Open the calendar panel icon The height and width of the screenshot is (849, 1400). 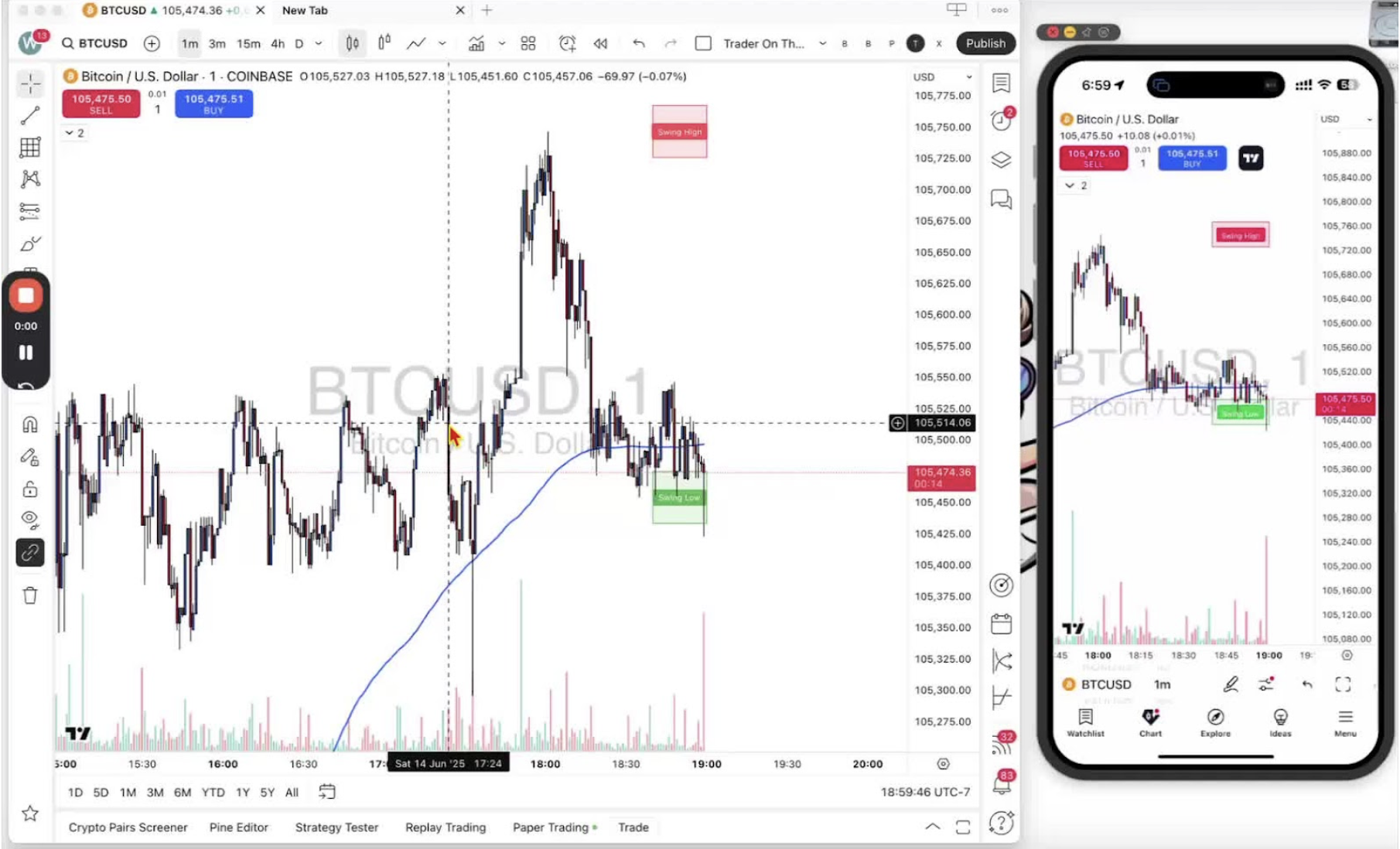[x=1002, y=624]
